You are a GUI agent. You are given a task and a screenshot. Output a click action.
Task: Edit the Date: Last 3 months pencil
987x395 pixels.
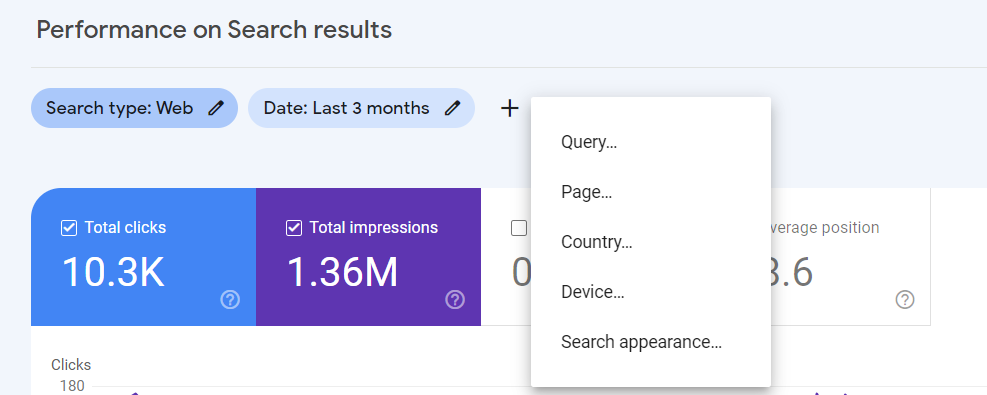coord(452,108)
